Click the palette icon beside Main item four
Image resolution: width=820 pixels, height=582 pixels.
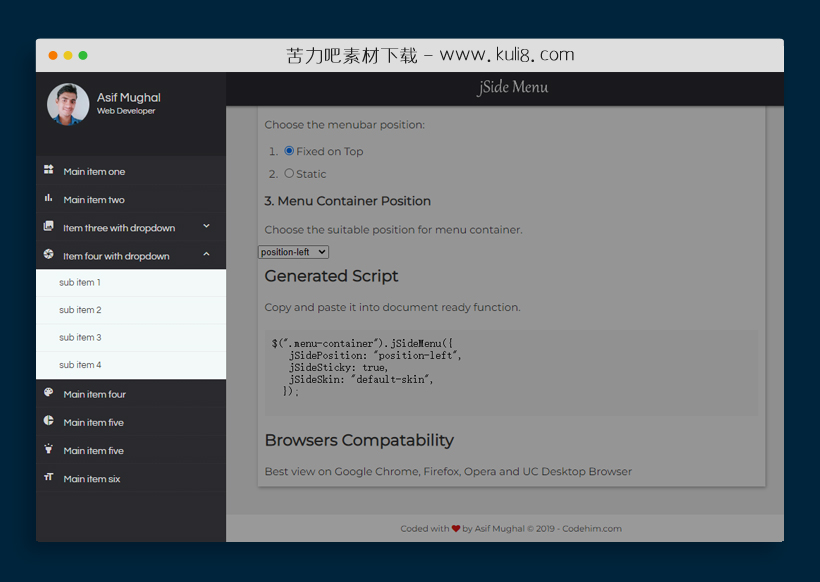click(x=49, y=393)
